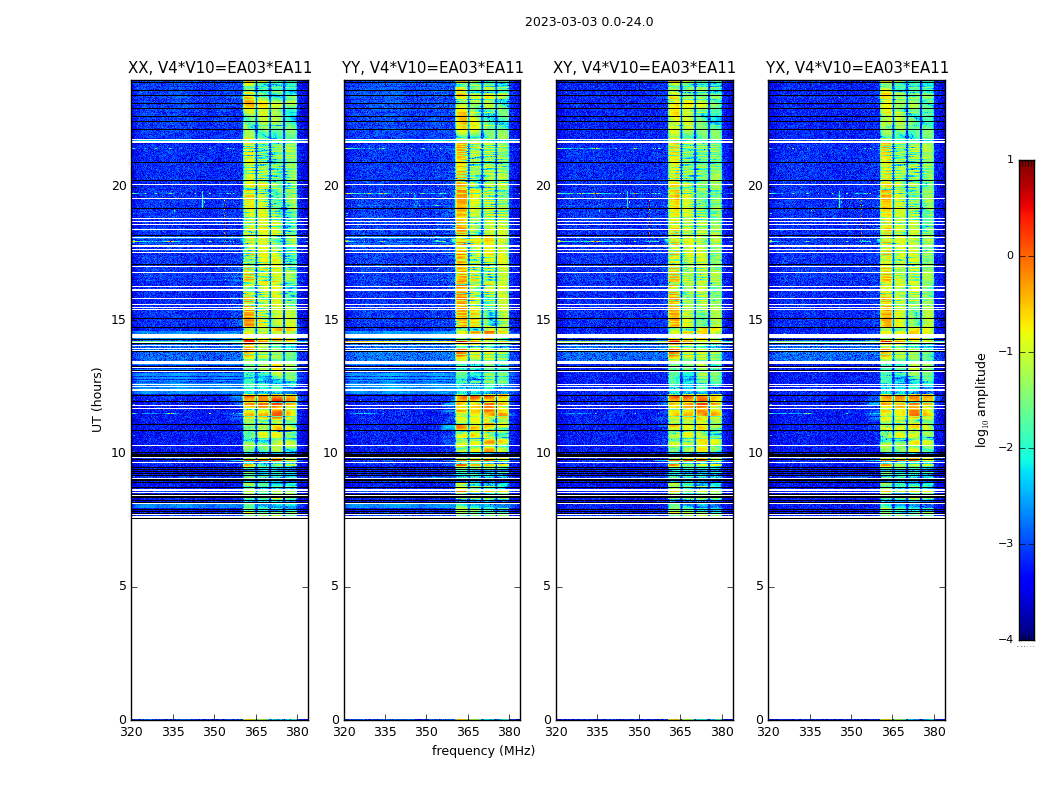
Task: Click the YX, V4*V10=EA03*EA11 panel title
Action: pos(857,68)
